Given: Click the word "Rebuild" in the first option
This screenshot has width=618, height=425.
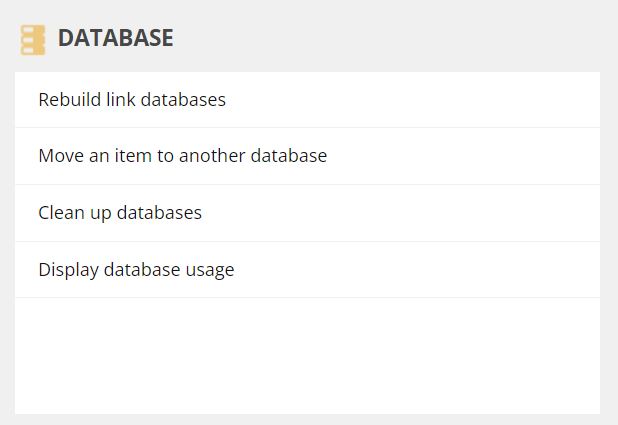Looking at the screenshot, I should [70, 99].
